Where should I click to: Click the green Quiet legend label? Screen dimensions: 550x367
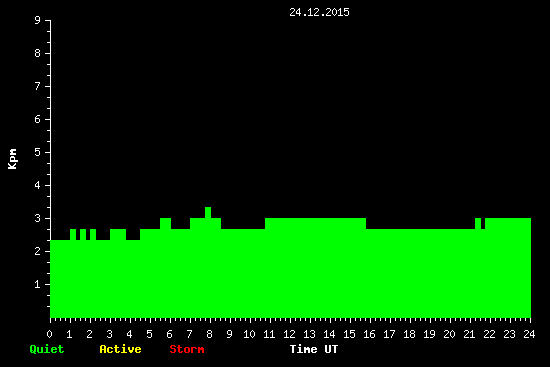47,349
